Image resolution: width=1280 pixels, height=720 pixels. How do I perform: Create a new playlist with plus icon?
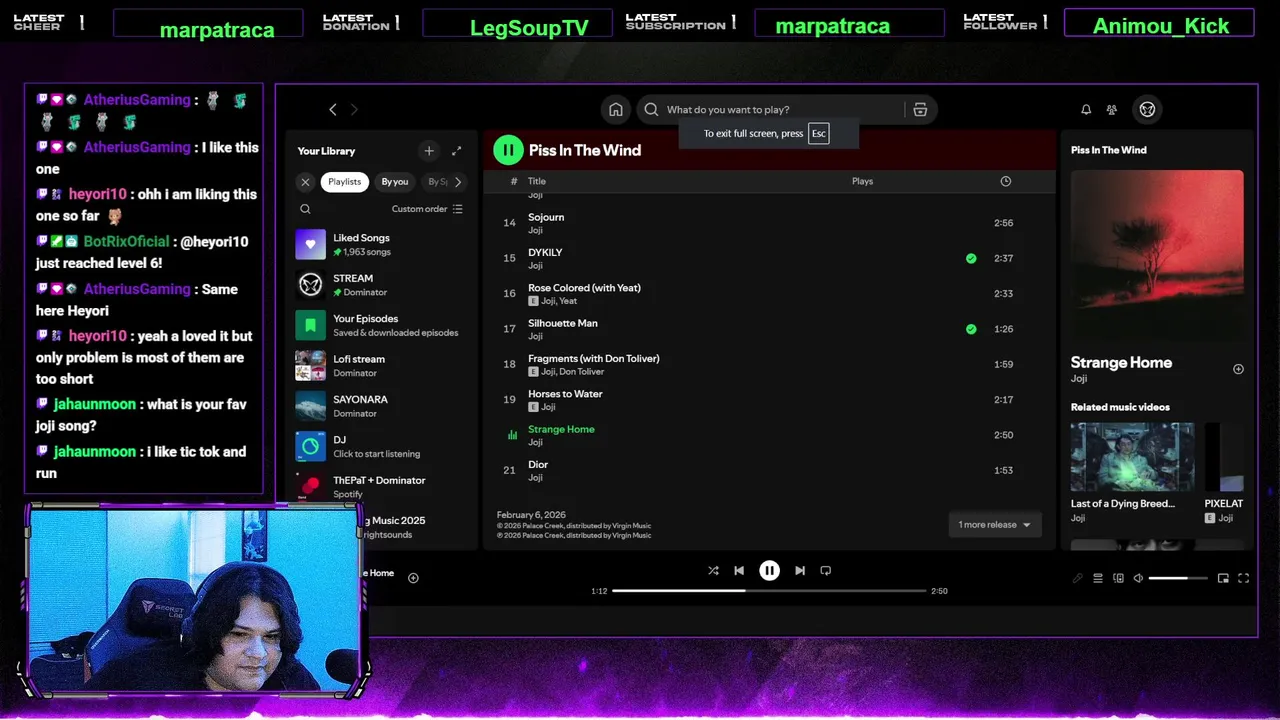[429, 151]
